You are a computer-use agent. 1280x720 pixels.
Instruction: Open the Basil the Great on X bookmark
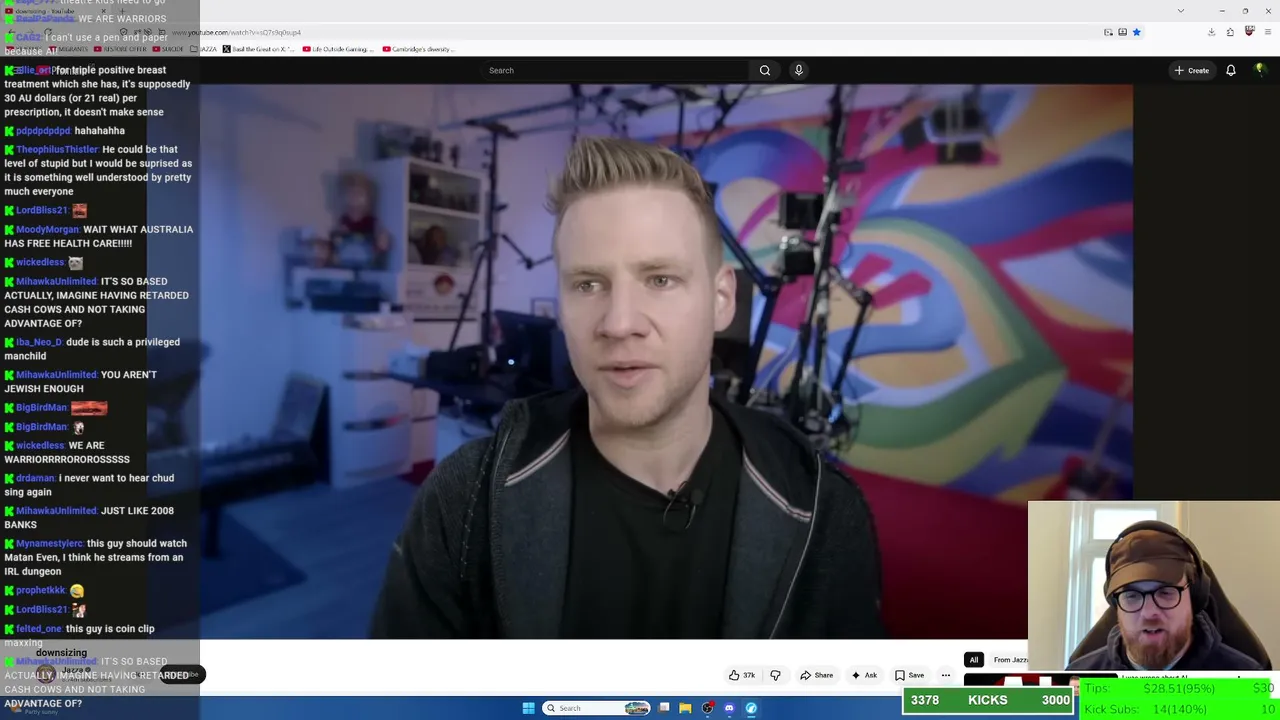point(258,49)
